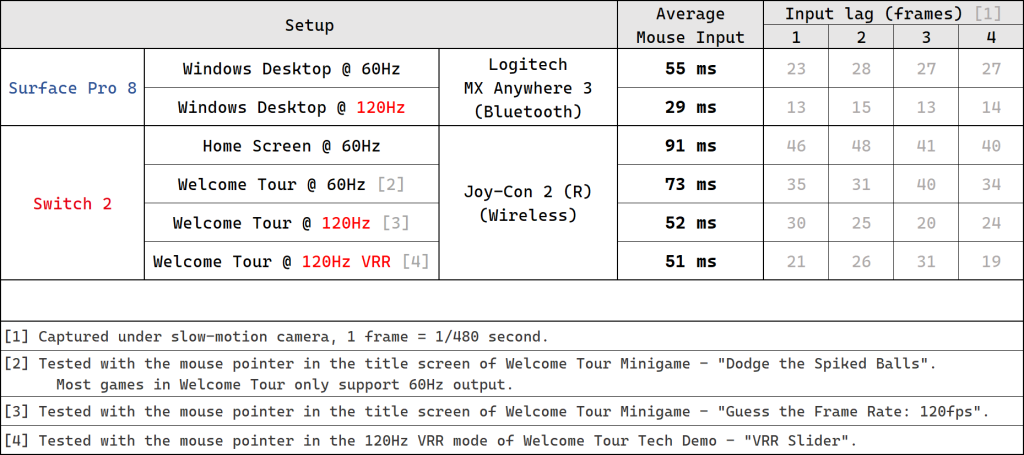Select the "55 ms" average value

point(690,69)
